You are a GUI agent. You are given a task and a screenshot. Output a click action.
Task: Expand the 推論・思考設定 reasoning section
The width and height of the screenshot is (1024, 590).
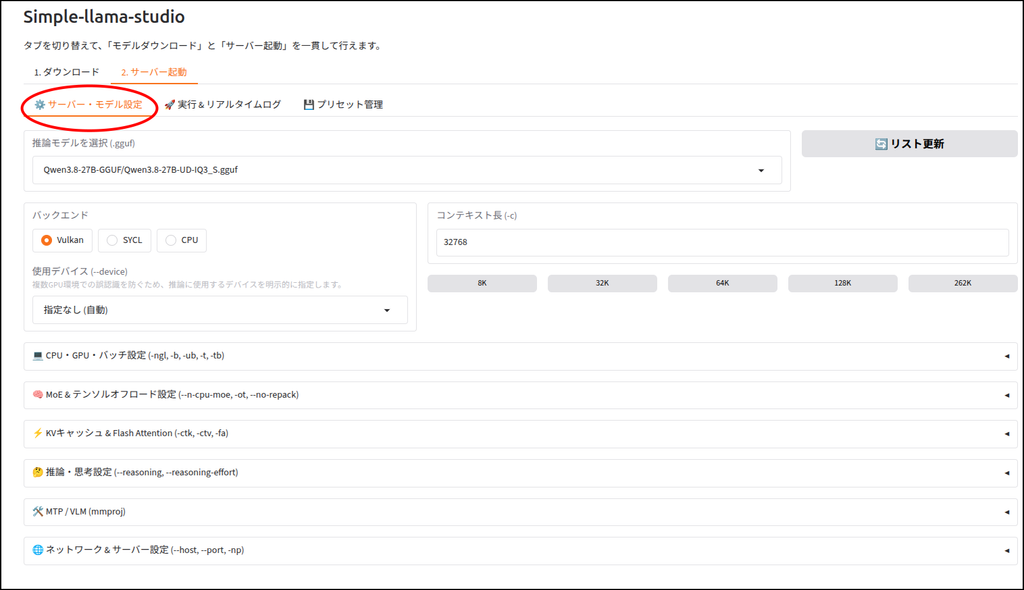pos(520,472)
